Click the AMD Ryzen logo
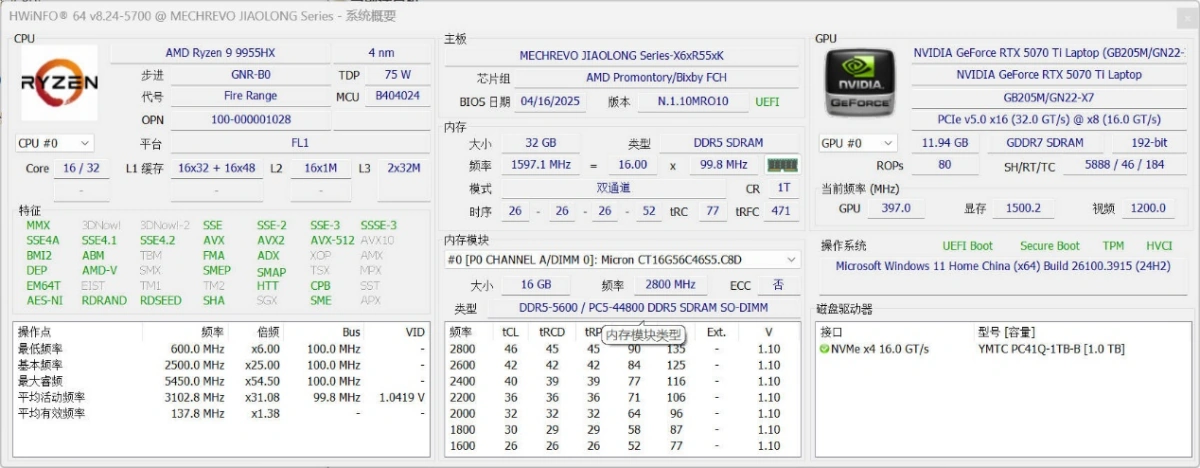This screenshot has height=468, width=1200. click(x=59, y=83)
